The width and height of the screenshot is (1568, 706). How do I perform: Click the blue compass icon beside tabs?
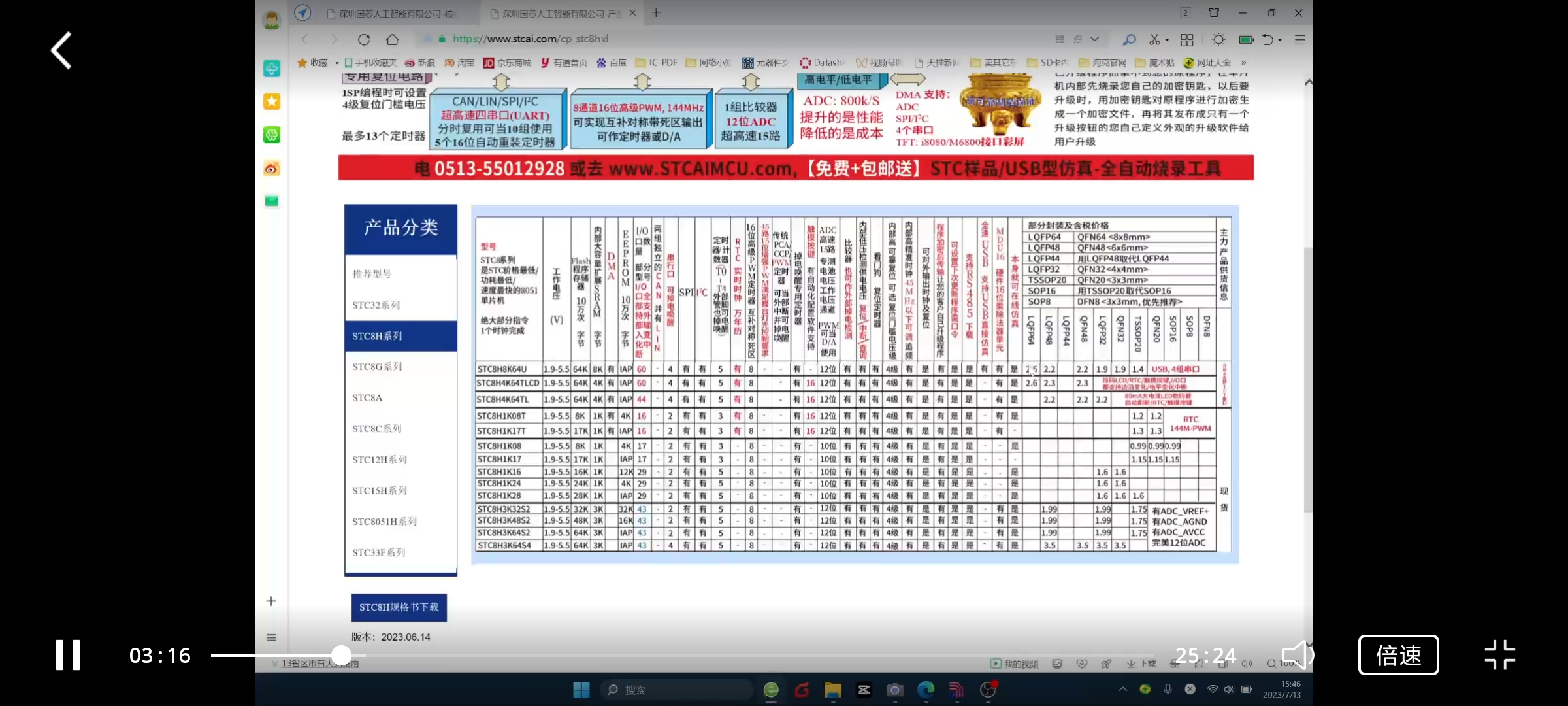[302, 12]
